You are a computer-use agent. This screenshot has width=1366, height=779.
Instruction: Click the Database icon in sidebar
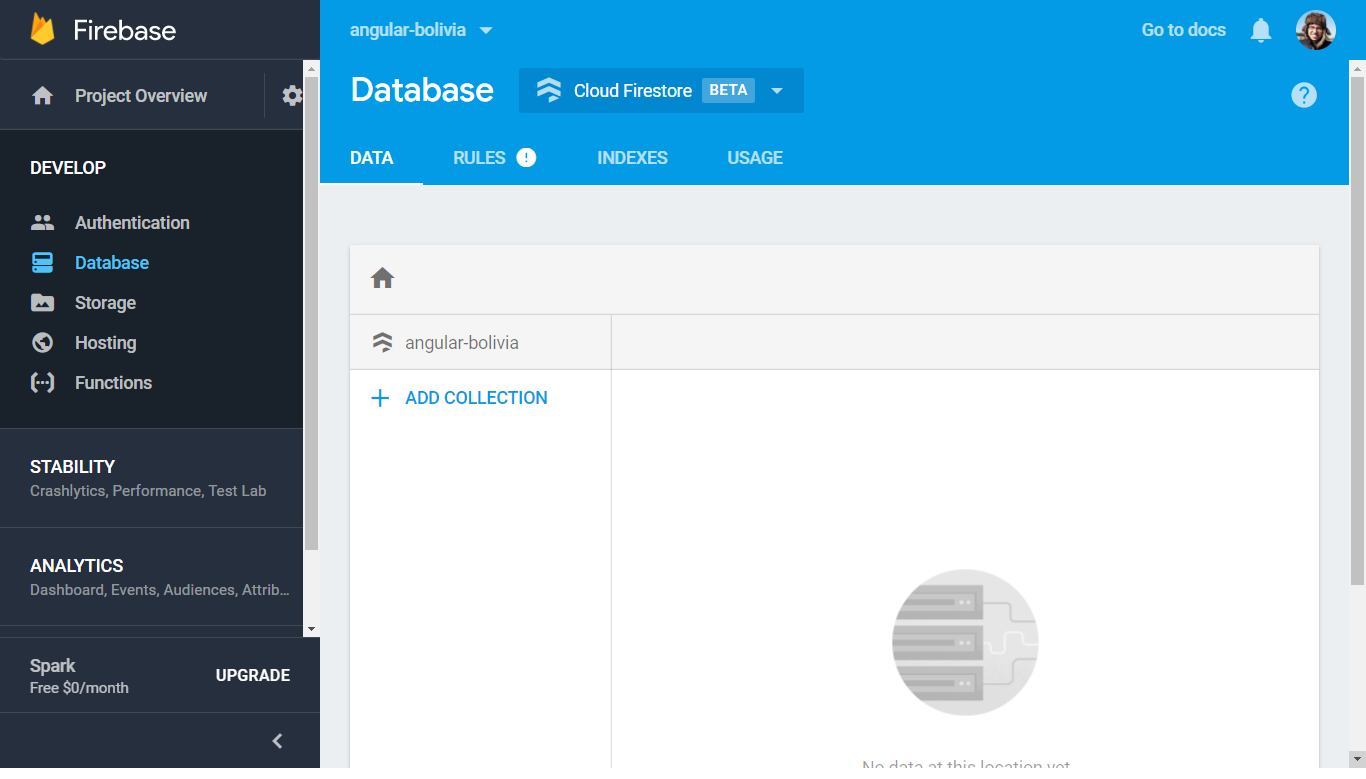click(42, 263)
